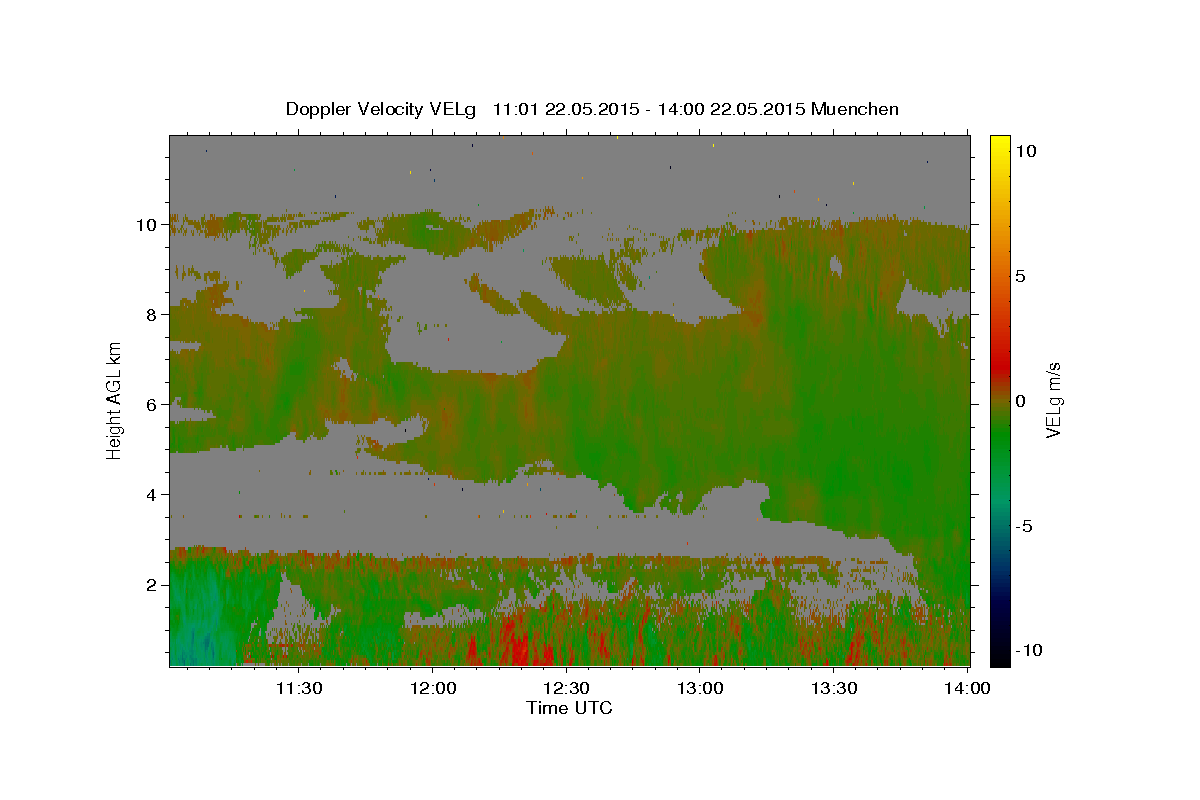1200x800 pixels.
Task: Click the "VELg m/s" colorbar label
Action: pyautogui.click(x=1053, y=402)
